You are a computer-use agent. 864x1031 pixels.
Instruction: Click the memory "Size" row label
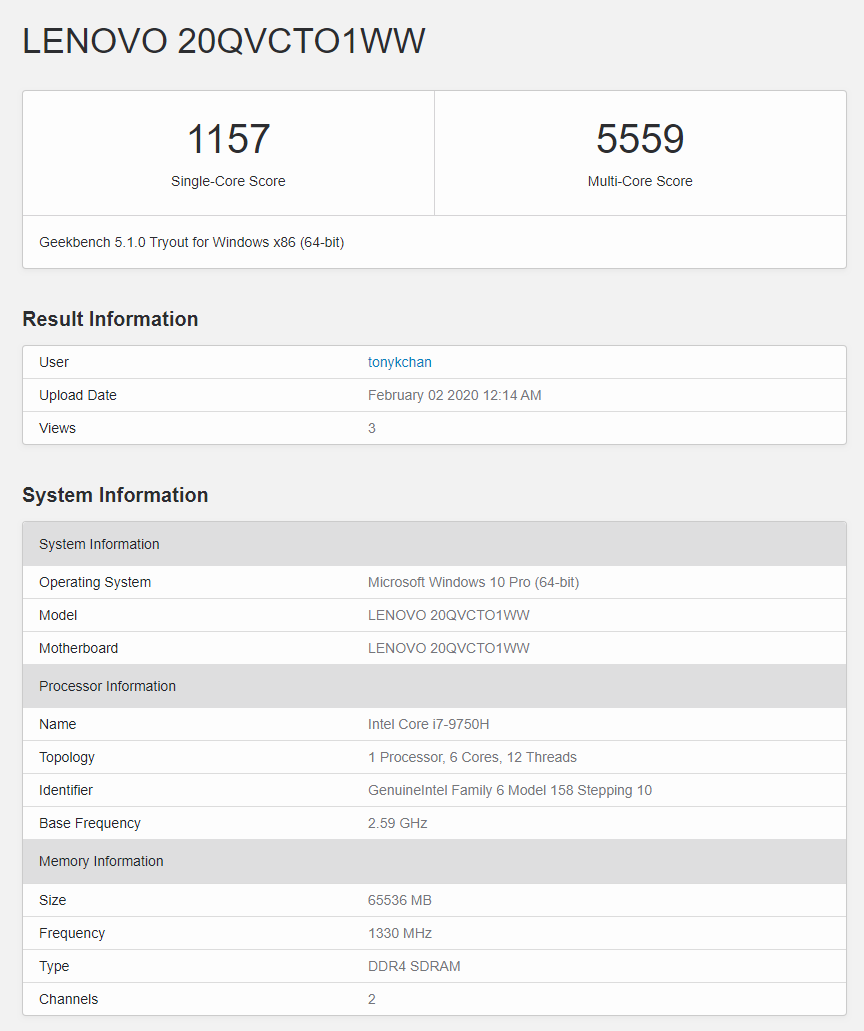(x=53, y=900)
